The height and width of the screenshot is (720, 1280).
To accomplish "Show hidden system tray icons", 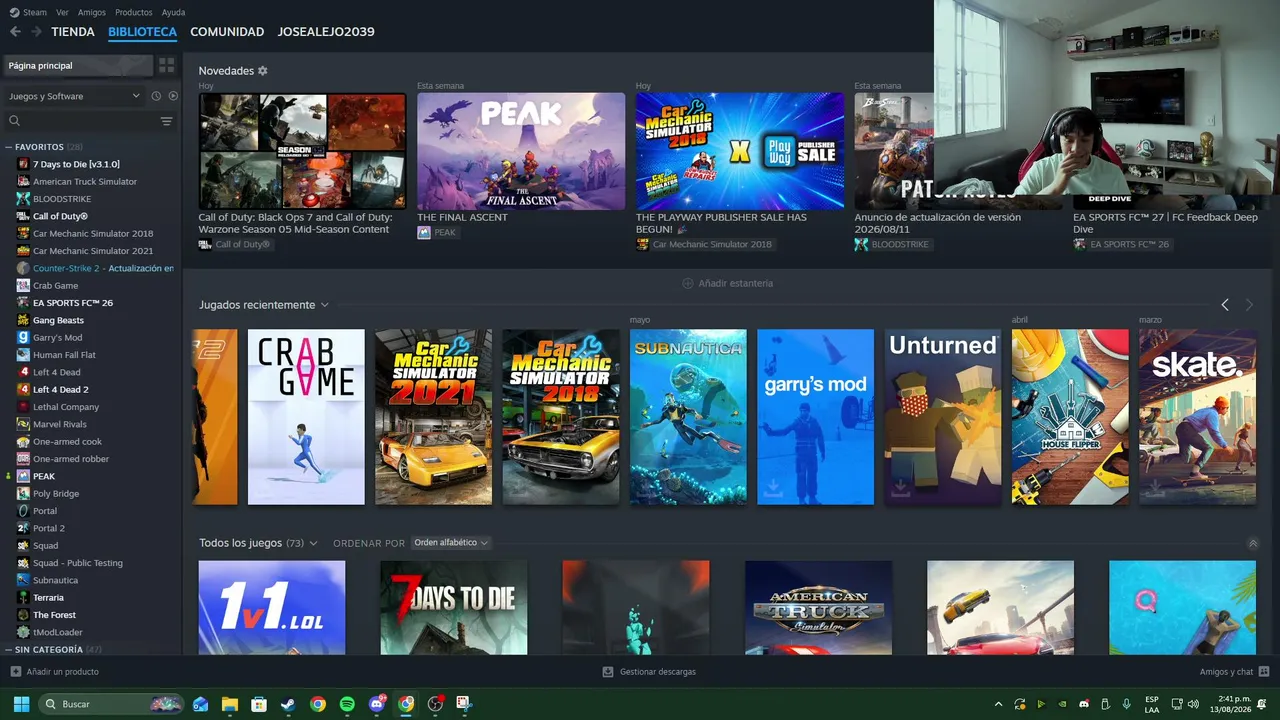I will 998,704.
